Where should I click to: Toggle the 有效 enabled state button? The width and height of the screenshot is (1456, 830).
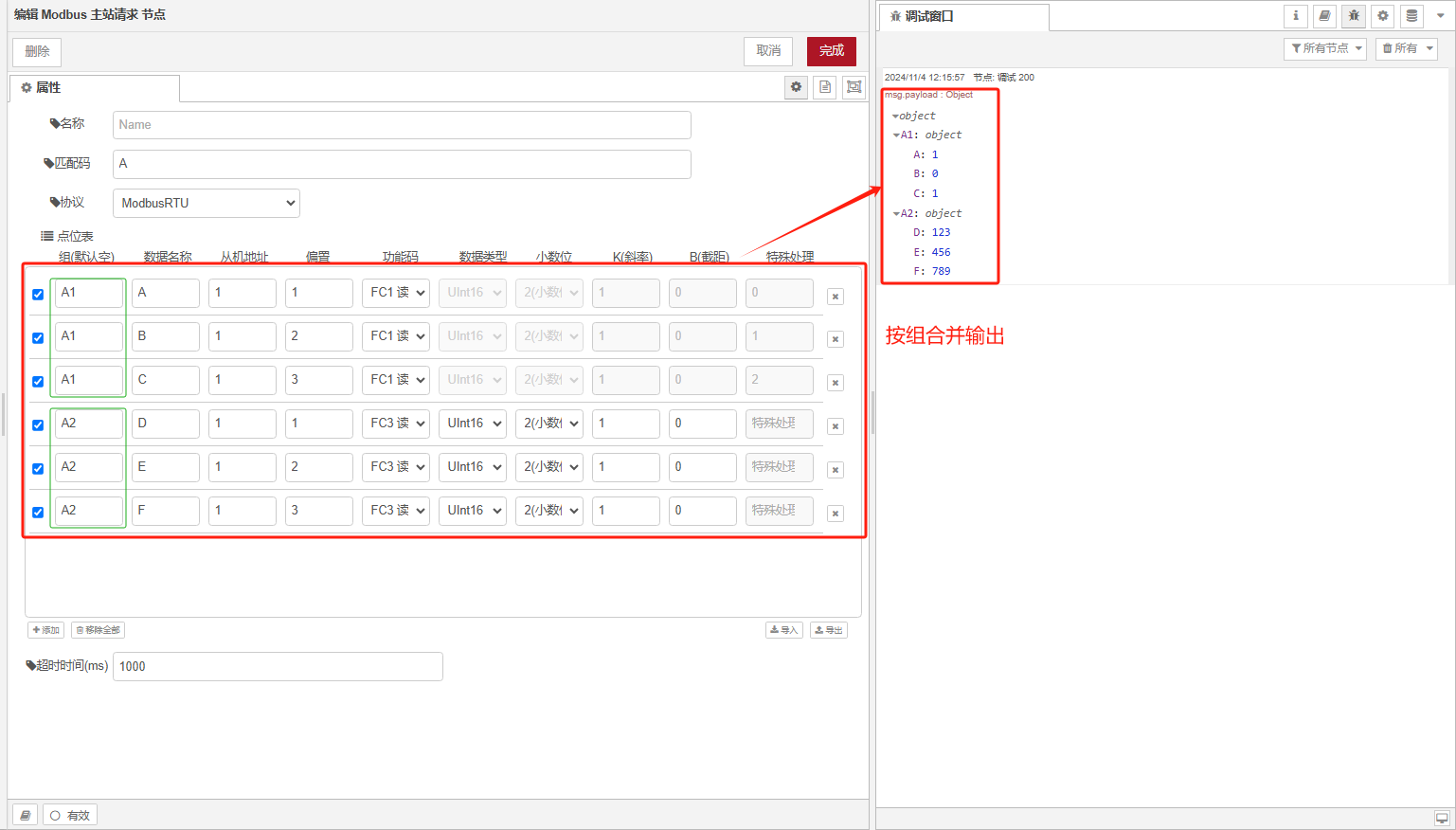click(70, 816)
